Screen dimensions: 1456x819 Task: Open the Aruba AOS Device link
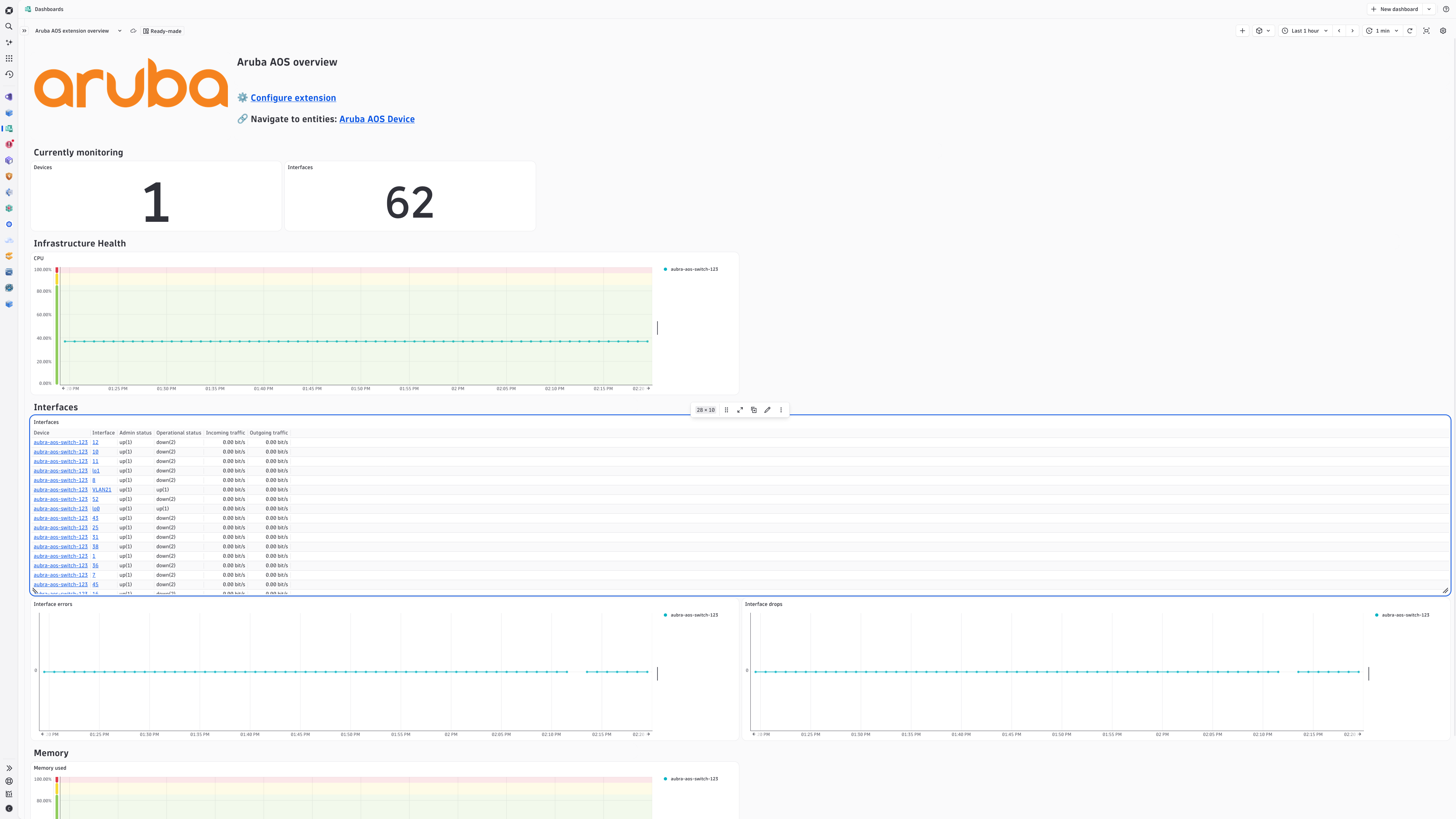coord(377,119)
